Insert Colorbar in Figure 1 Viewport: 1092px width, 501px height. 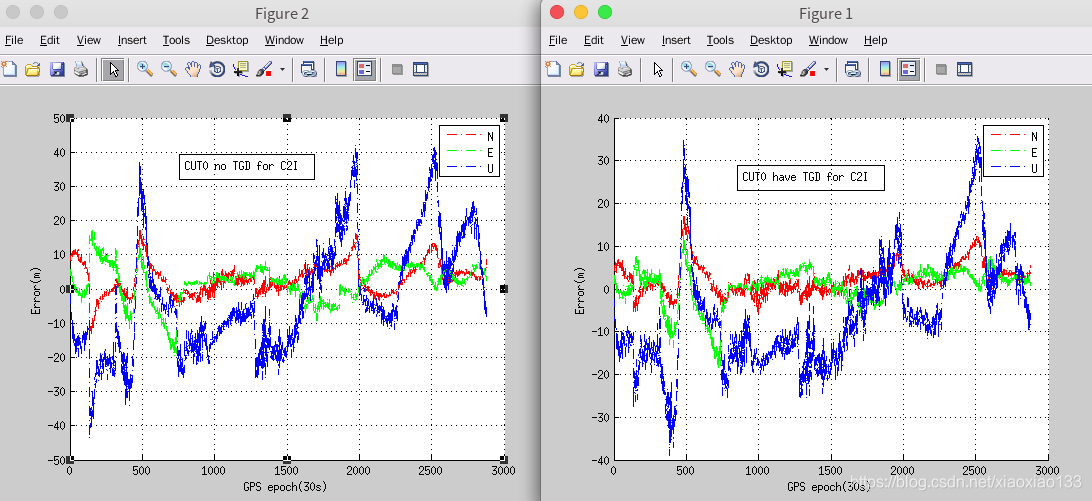(x=884, y=69)
